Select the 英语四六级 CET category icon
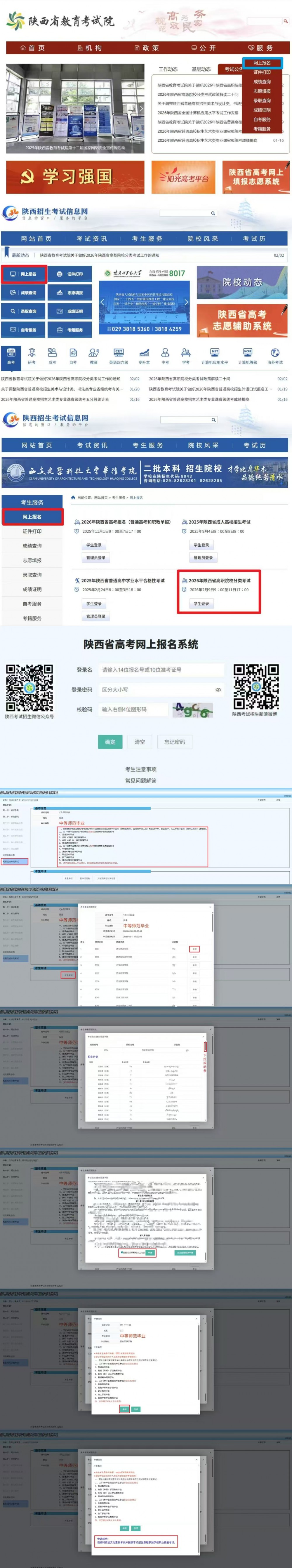Screen dimensions: 292x1568 [x=119, y=357]
